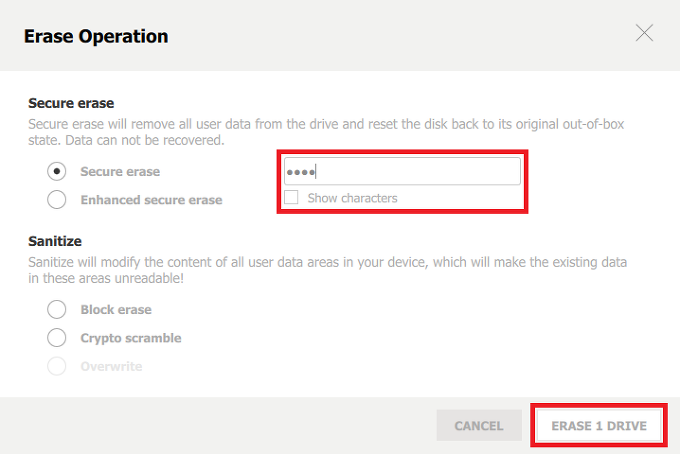Tick the Show characters checkbox

click(291, 197)
